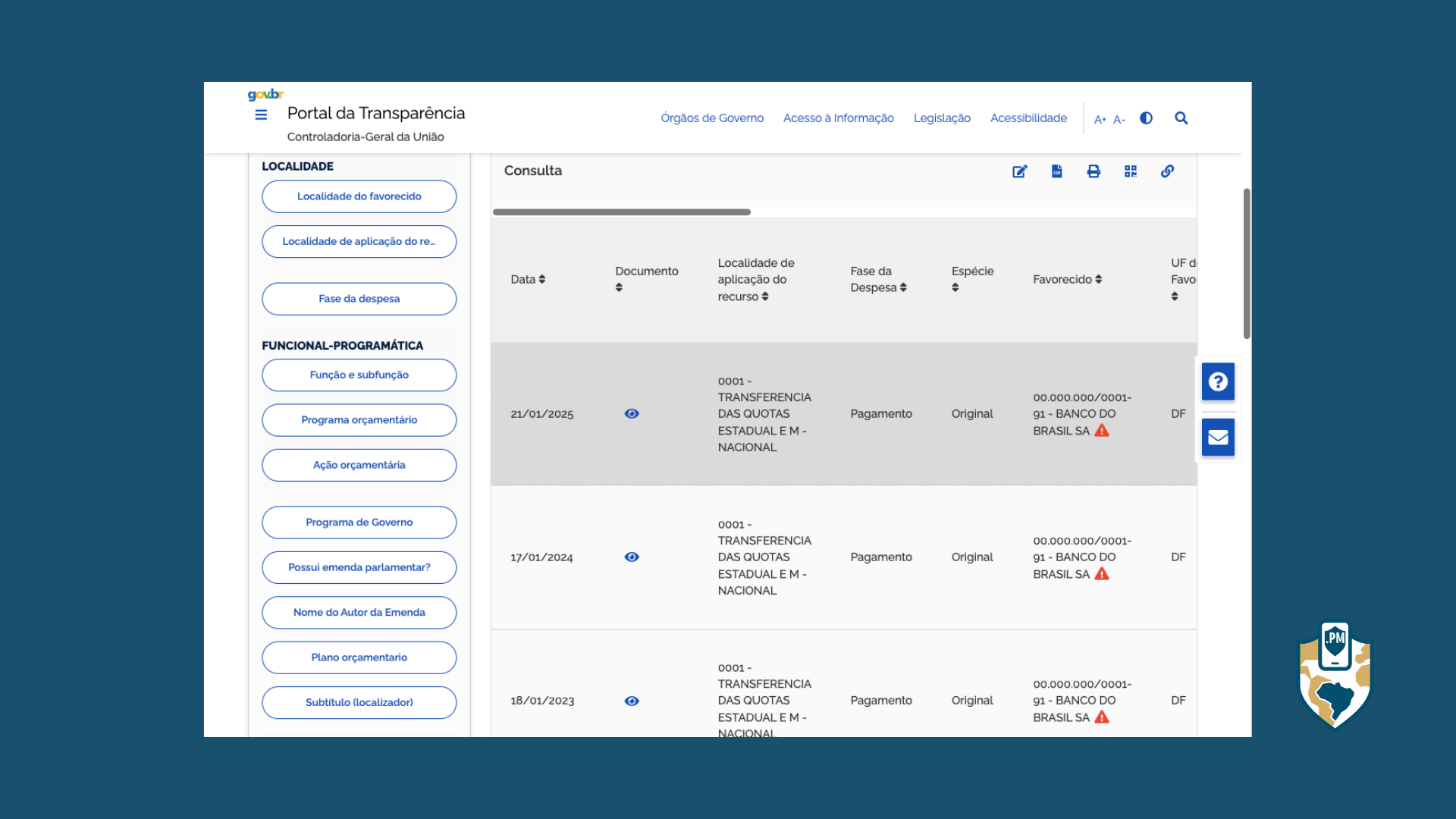Sort table by Data column arrows
The height and width of the screenshot is (819, 1456).
(542, 280)
